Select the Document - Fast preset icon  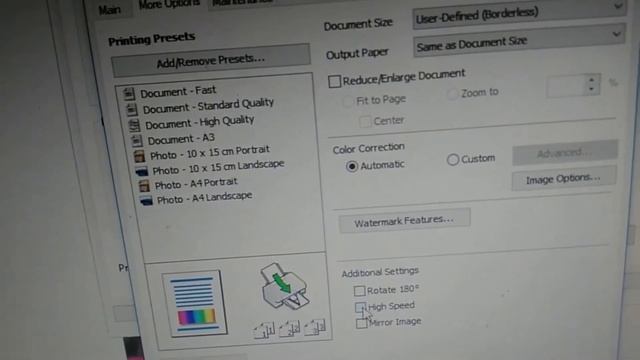click(129, 94)
